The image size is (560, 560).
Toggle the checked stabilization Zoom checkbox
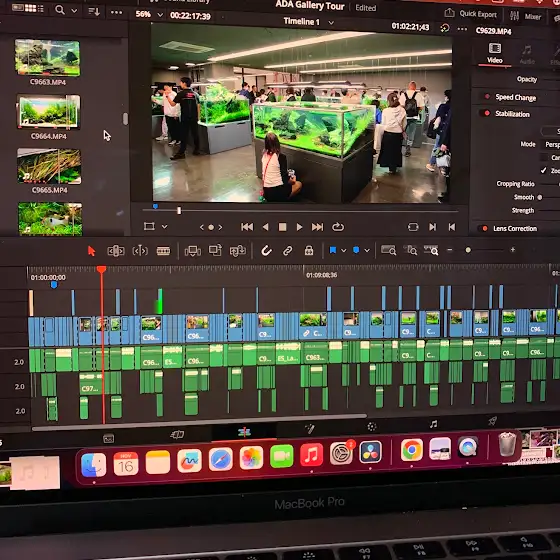[543, 170]
